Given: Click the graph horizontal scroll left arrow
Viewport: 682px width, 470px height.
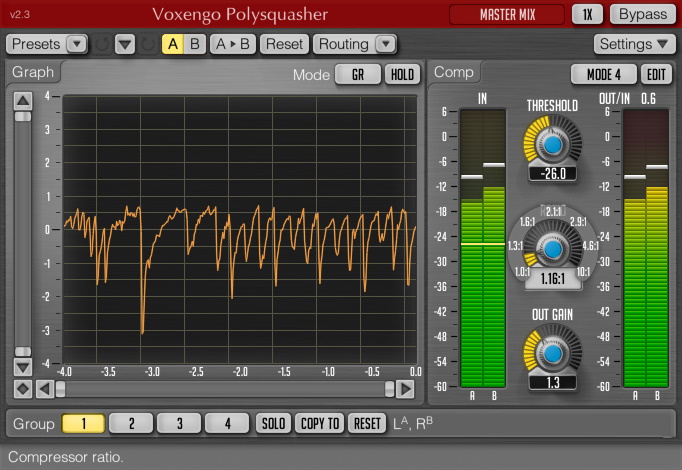Looking at the screenshot, I should pos(45,389).
